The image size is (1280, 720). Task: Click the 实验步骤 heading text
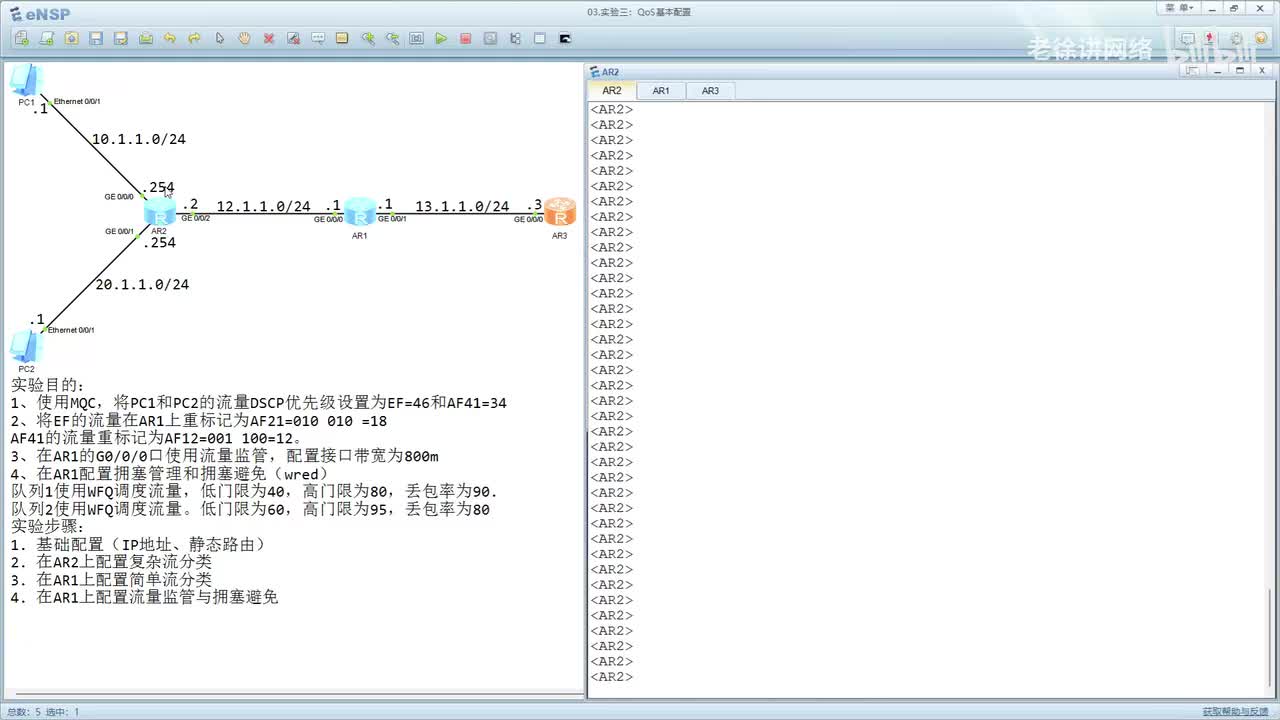click(x=48, y=526)
